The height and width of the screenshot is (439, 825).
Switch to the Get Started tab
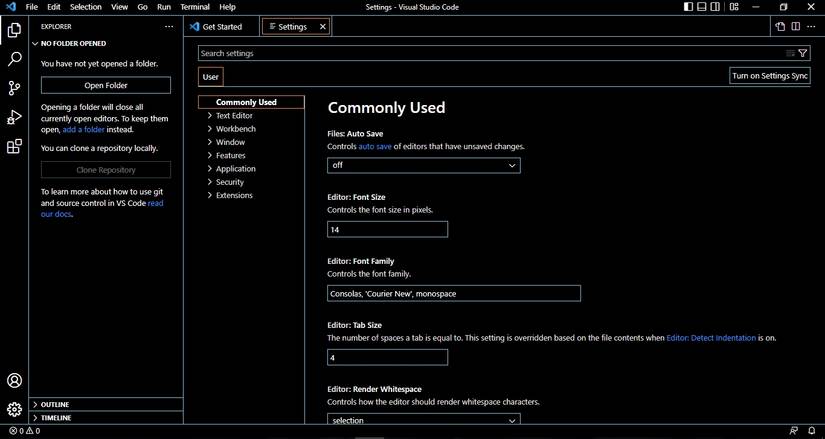pos(221,27)
